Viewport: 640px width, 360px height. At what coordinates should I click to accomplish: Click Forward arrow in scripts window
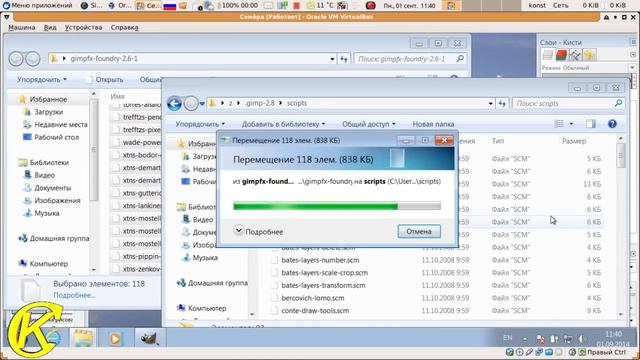191,103
